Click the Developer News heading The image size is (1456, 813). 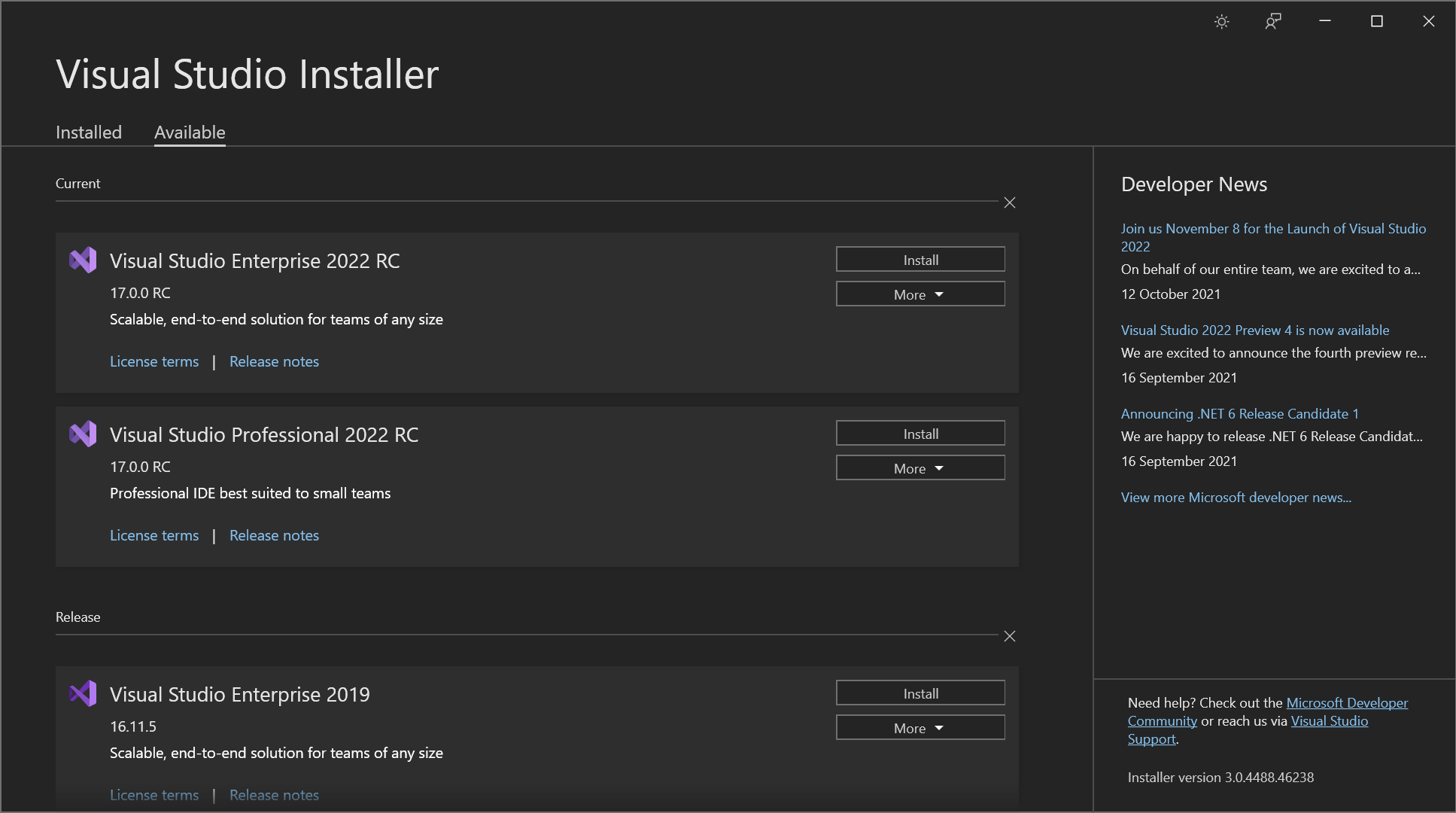click(1194, 184)
